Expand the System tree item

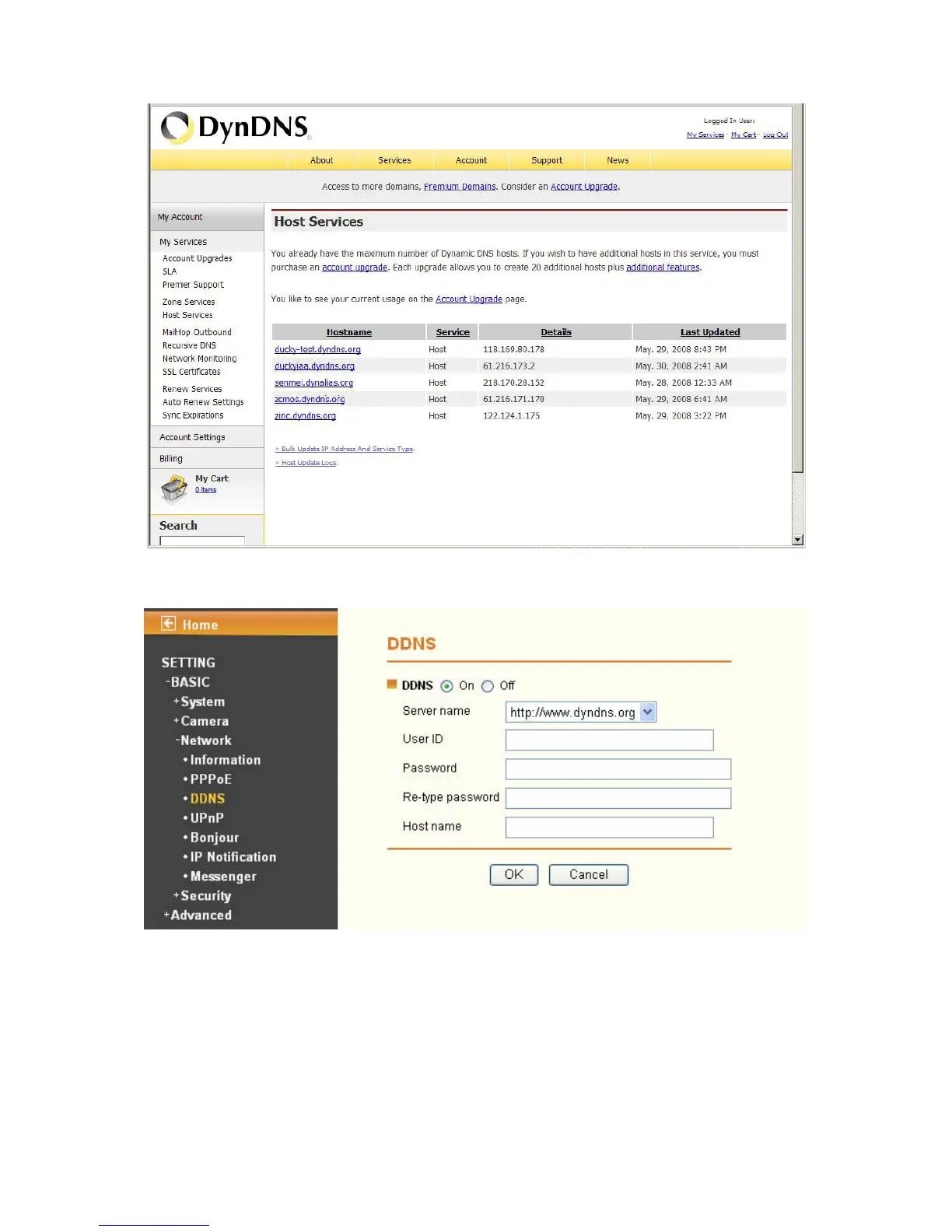click(x=199, y=702)
